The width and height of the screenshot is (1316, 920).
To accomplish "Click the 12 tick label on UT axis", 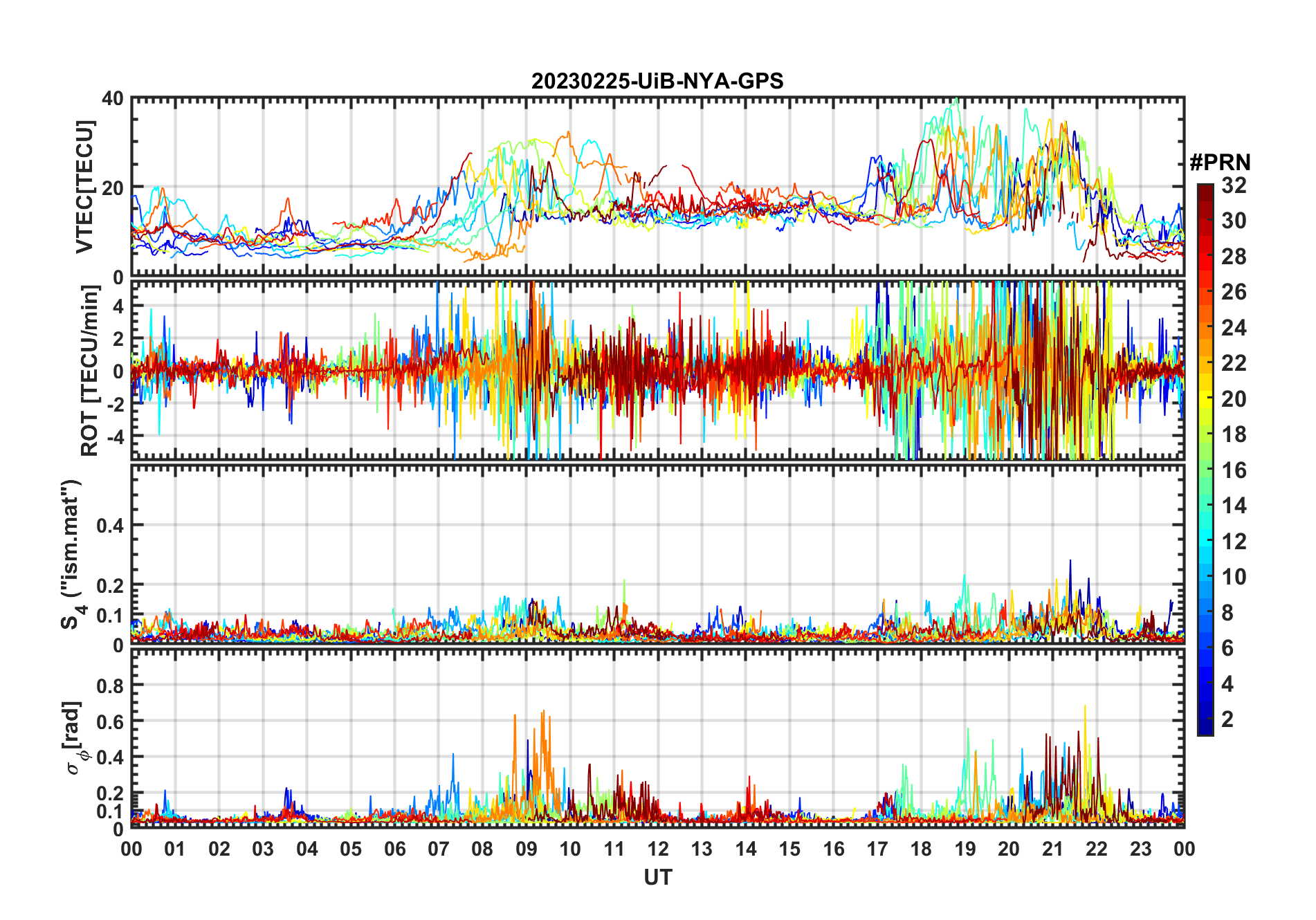I will (658, 849).
